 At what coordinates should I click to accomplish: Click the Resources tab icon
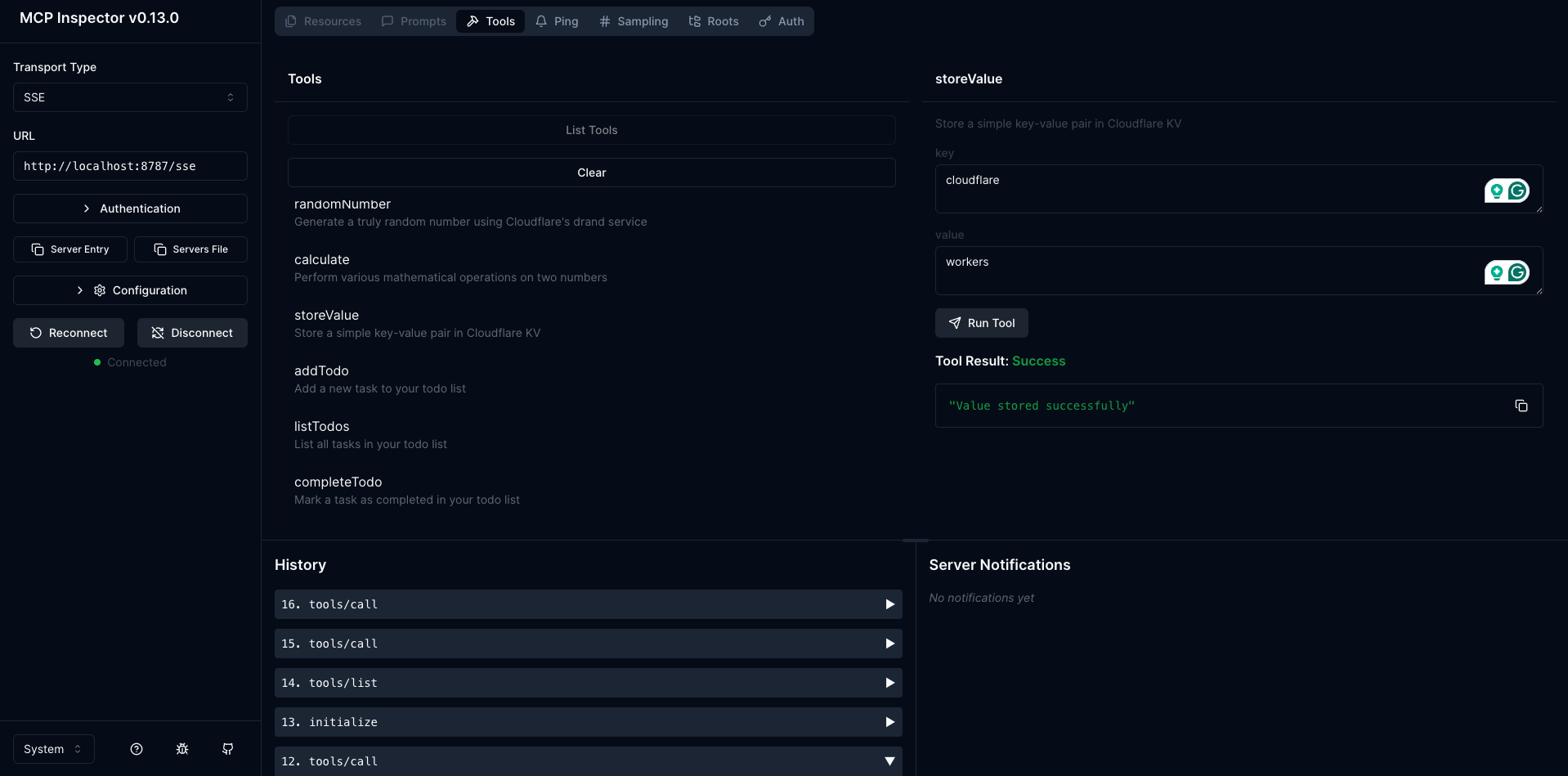[x=290, y=21]
